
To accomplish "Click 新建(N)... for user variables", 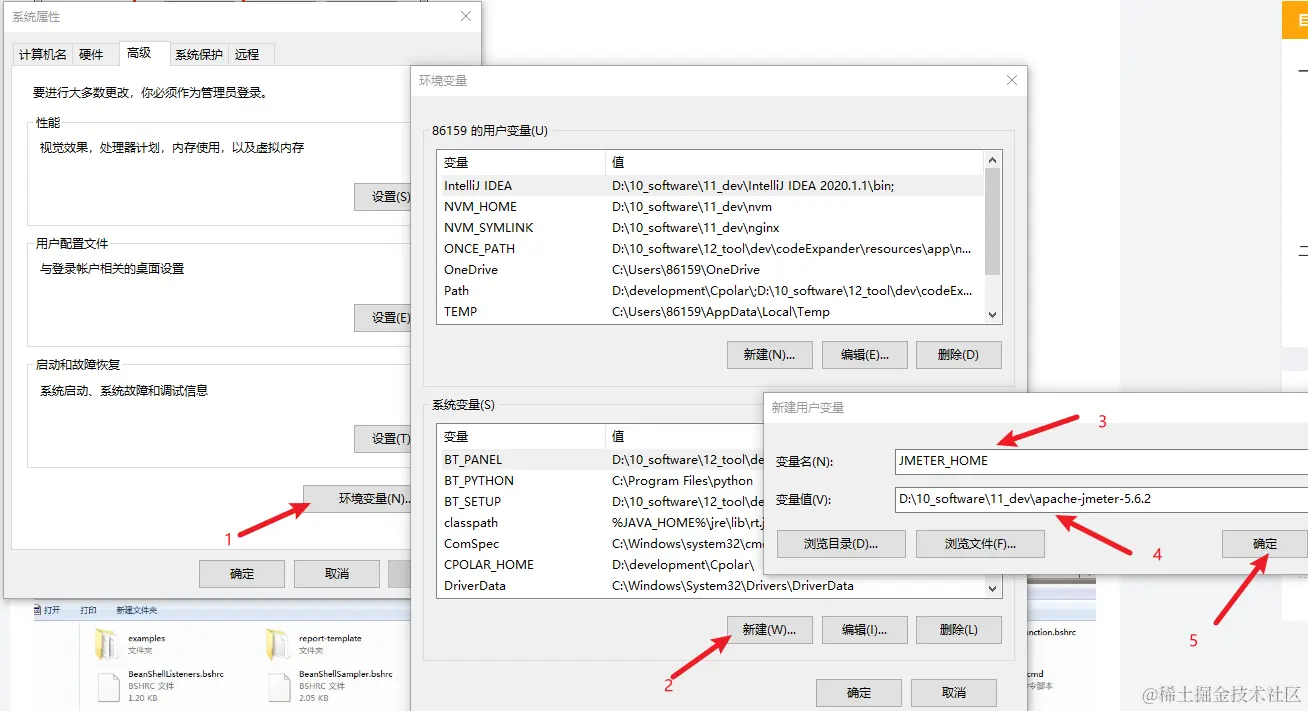I will pyautogui.click(x=769, y=354).
